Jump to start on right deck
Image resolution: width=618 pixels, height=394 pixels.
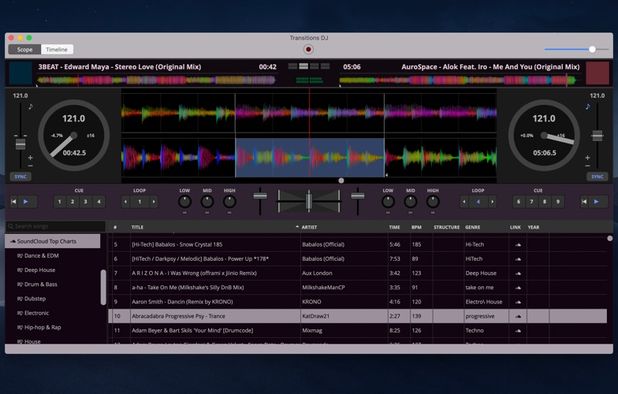click(584, 202)
